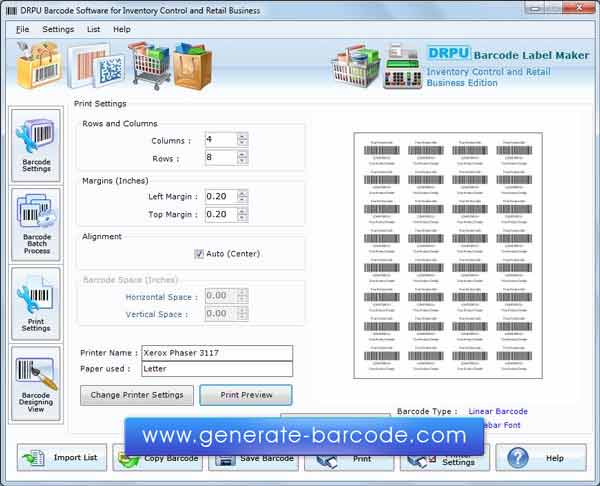Screen dimensions: 600x486
Task: Click into the Printer Name field
Action: coord(217,353)
